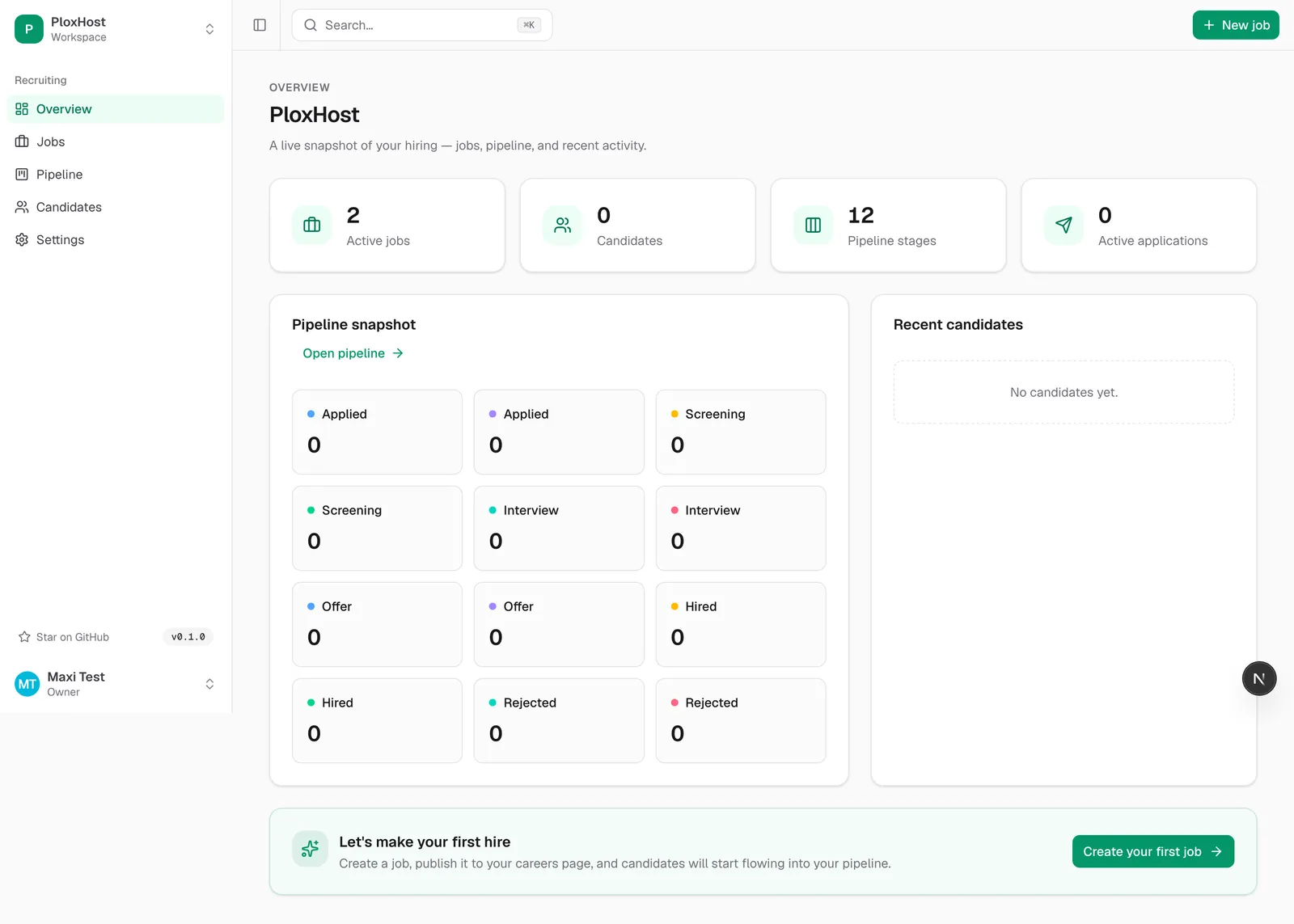Click the sparkle icon in first hire banner
The image size is (1294, 924).
pos(310,849)
